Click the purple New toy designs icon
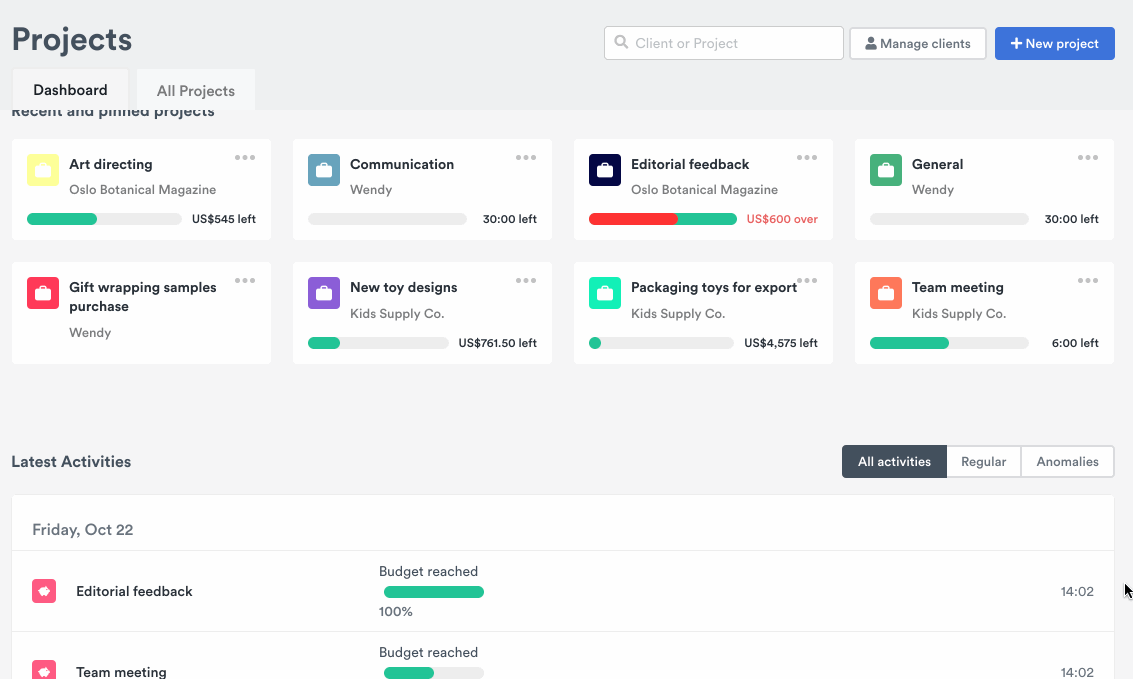 [x=323, y=293]
